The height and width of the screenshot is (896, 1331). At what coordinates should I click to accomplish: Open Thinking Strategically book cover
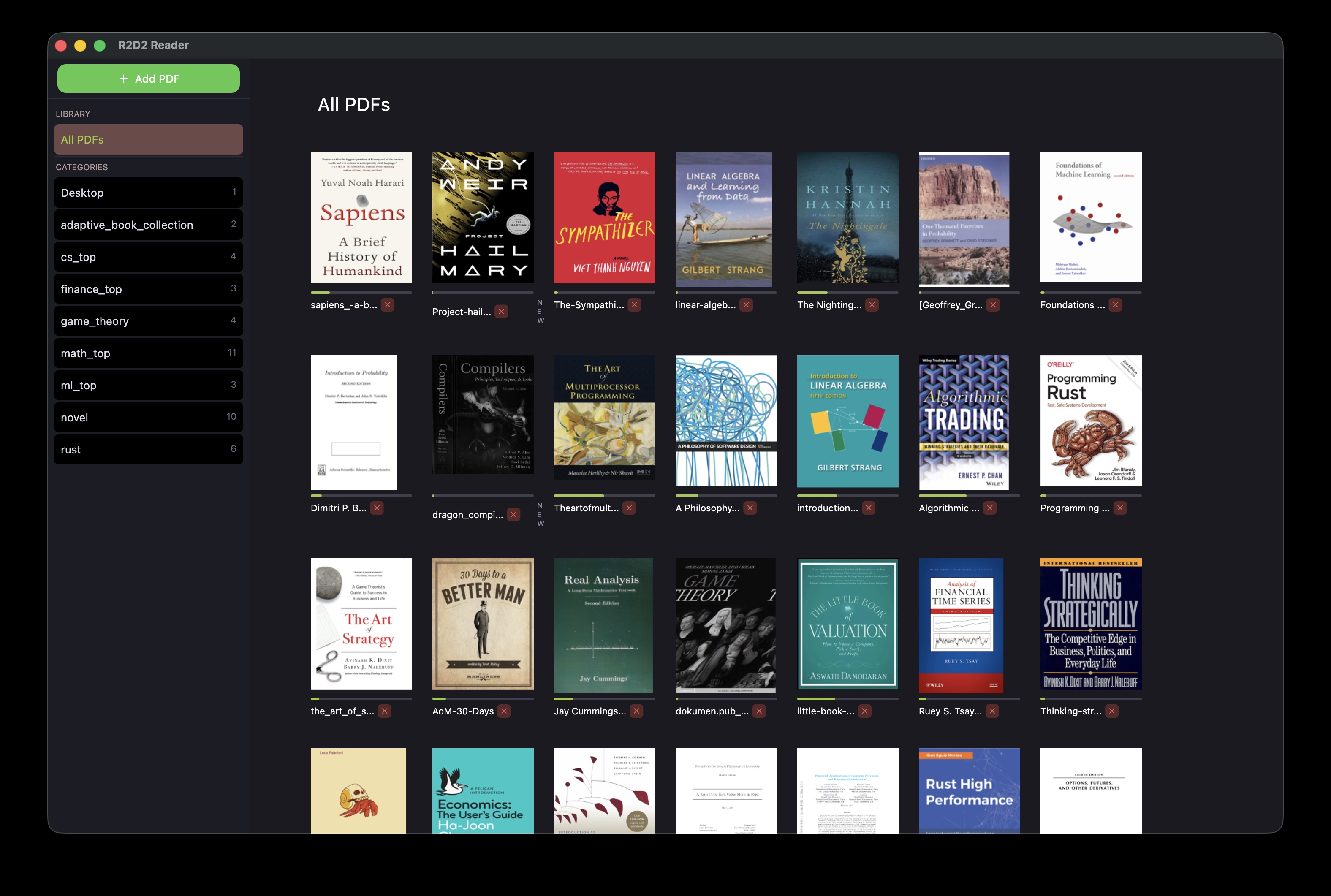[x=1091, y=624]
